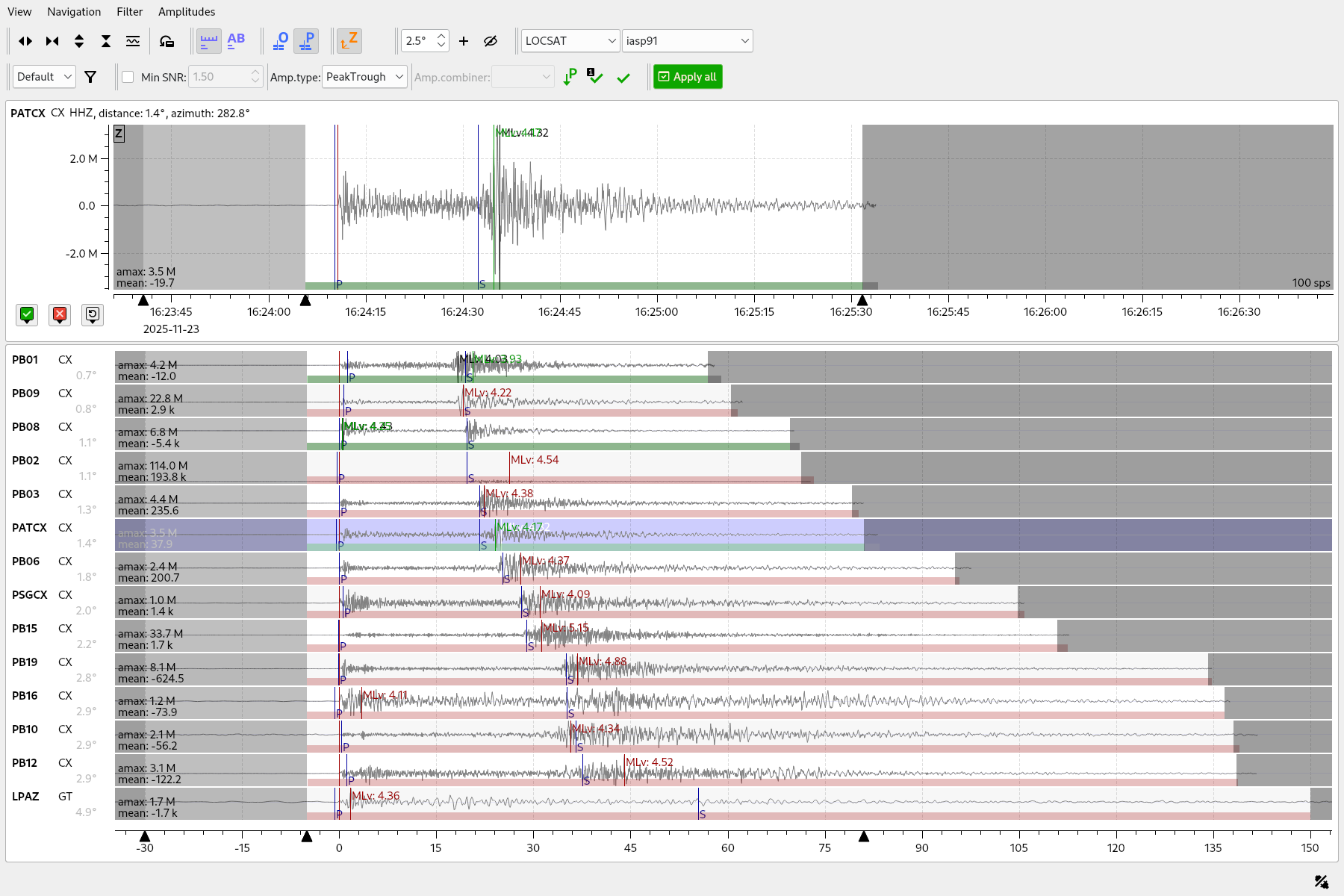Click the horizontal expand arrows icon
Screen dimensions: 1344x896
(25, 41)
